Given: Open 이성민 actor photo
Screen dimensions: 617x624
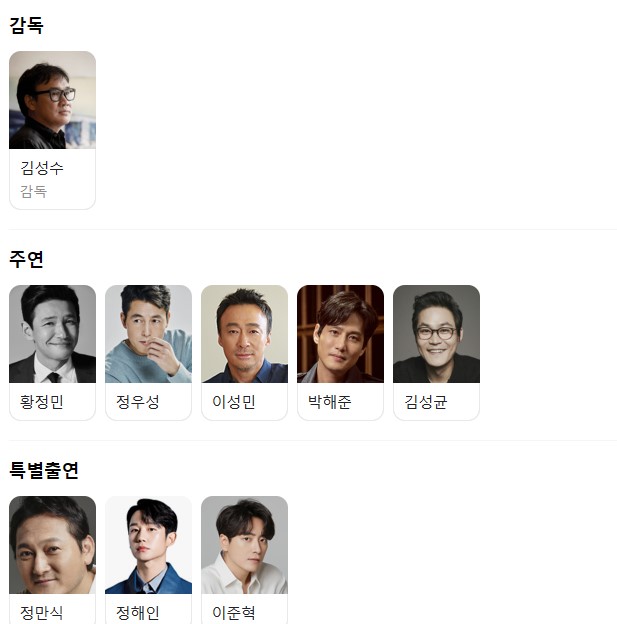Looking at the screenshot, I should click(244, 334).
